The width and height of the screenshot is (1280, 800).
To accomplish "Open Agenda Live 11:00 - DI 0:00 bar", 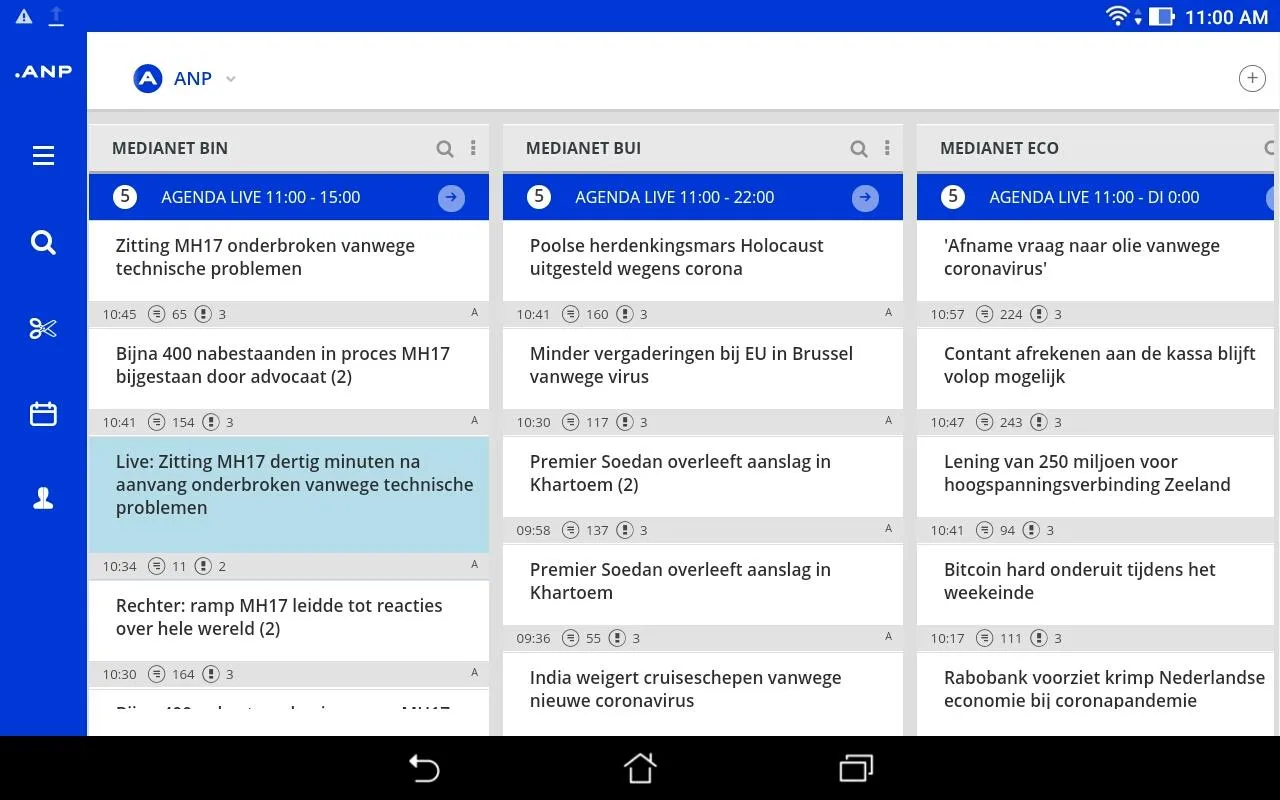I will [1096, 197].
